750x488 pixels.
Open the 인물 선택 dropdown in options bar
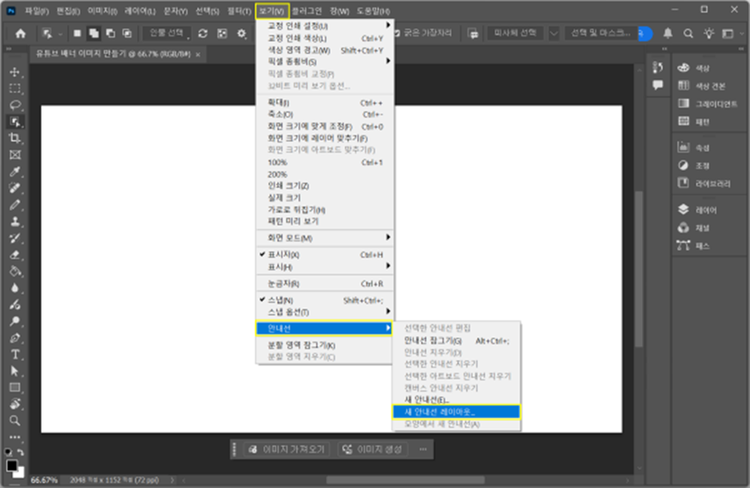(166, 33)
